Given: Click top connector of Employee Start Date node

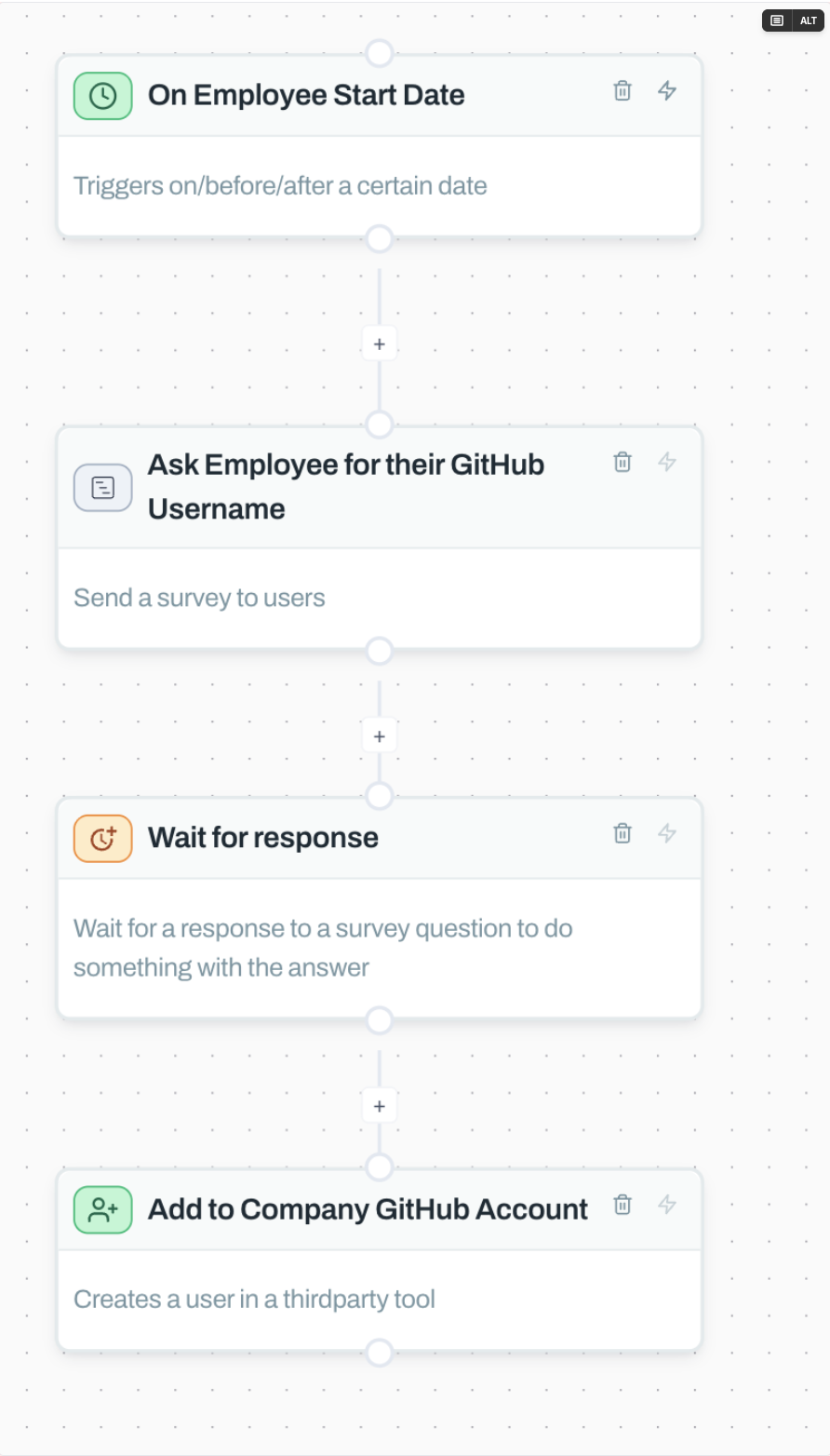Looking at the screenshot, I should tap(379, 53).
